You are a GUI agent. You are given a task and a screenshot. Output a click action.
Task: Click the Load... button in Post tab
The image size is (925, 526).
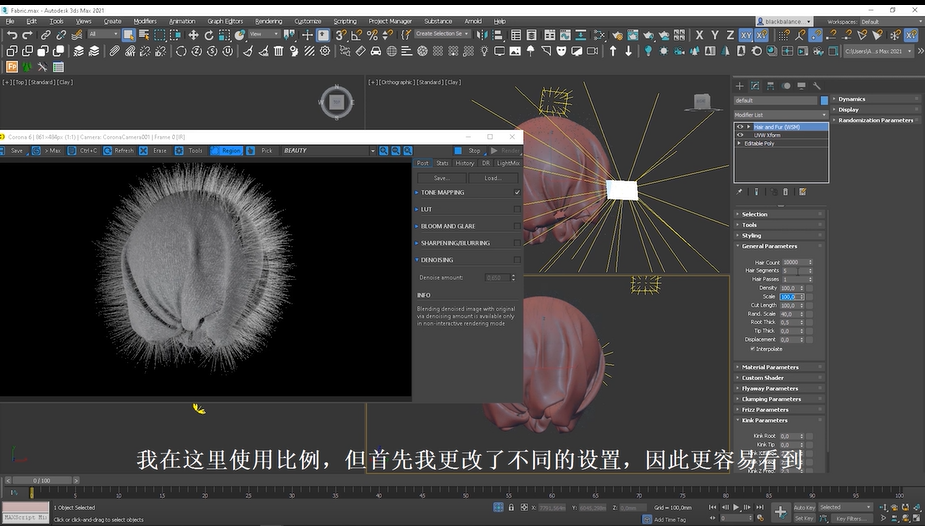(493, 177)
